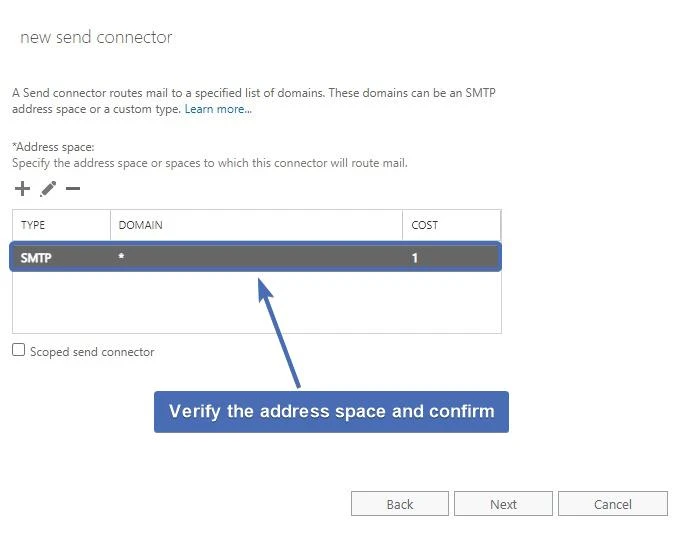Click the Next button
The image size is (700, 549).
503,504
